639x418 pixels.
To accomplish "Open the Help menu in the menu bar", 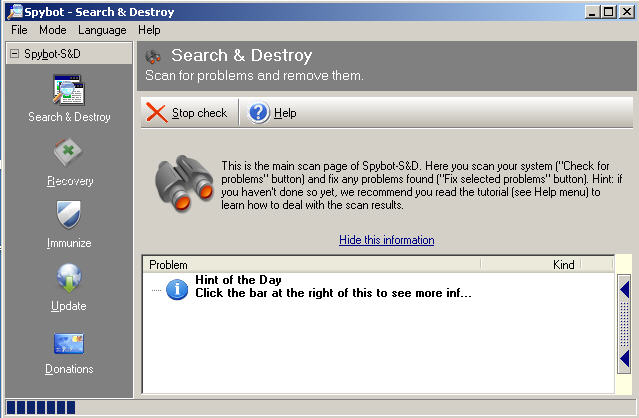I will point(149,30).
